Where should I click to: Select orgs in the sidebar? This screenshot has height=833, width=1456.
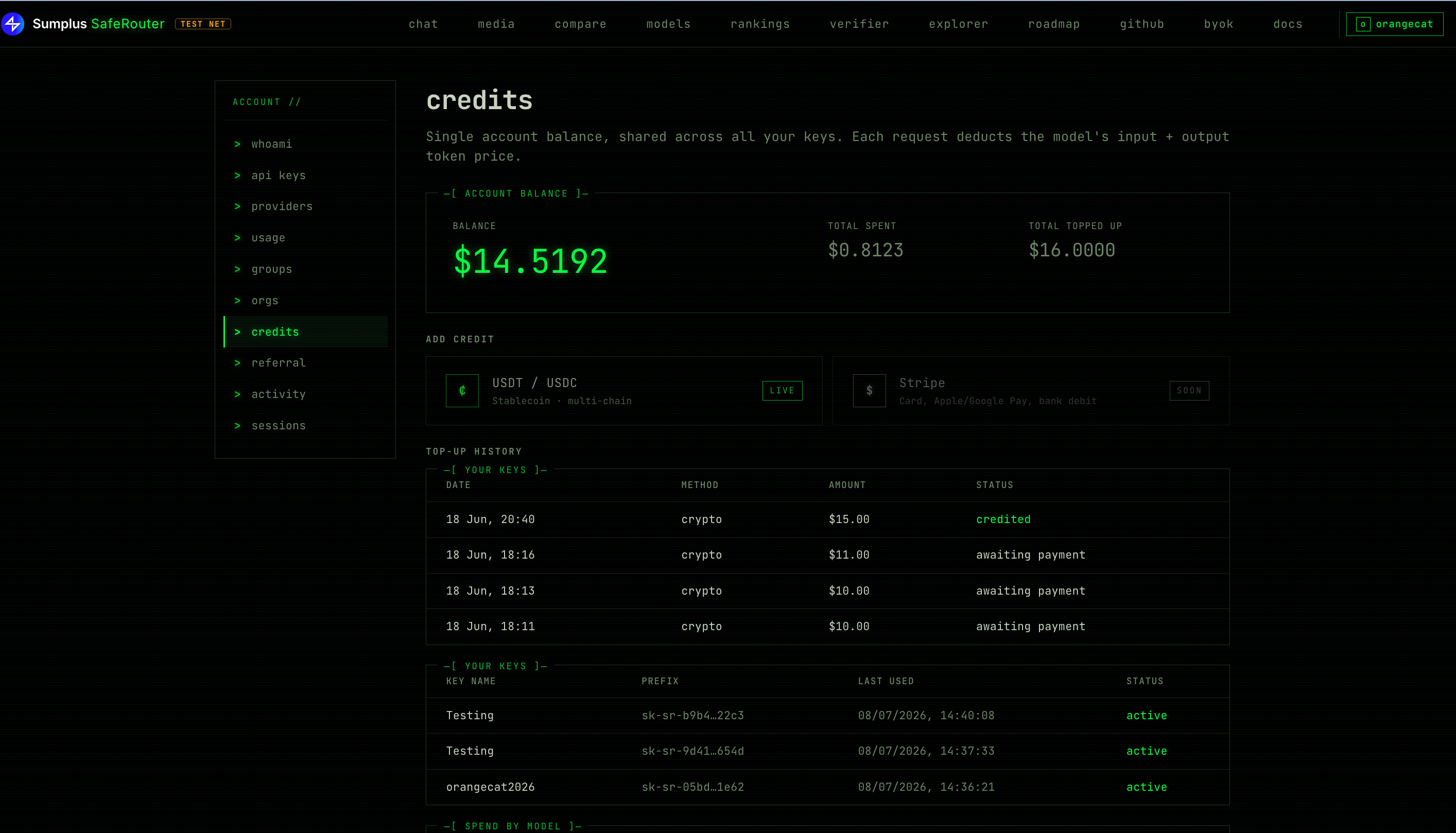pyautogui.click(x=305, y=301)
